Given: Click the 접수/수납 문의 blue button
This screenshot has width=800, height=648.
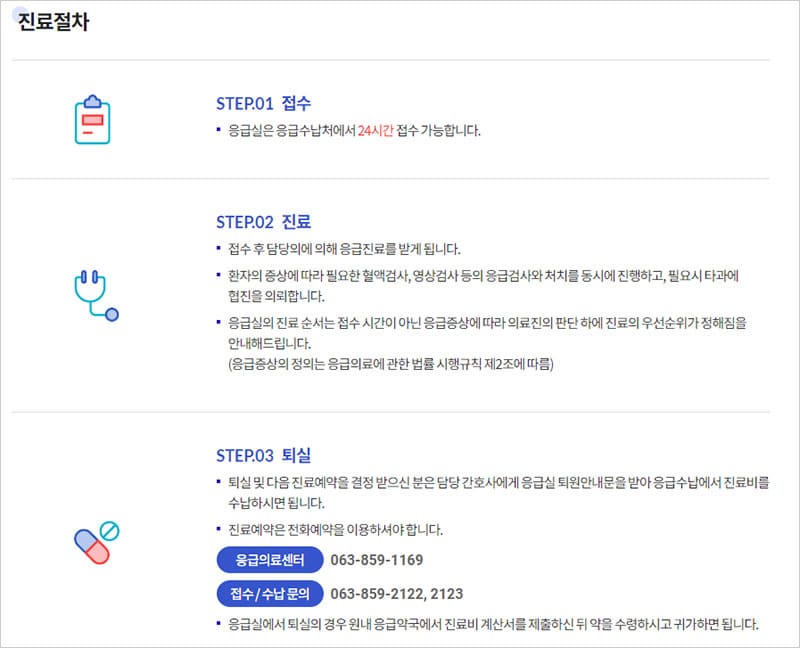Looking at the screenshot, I should coord(270,595).
